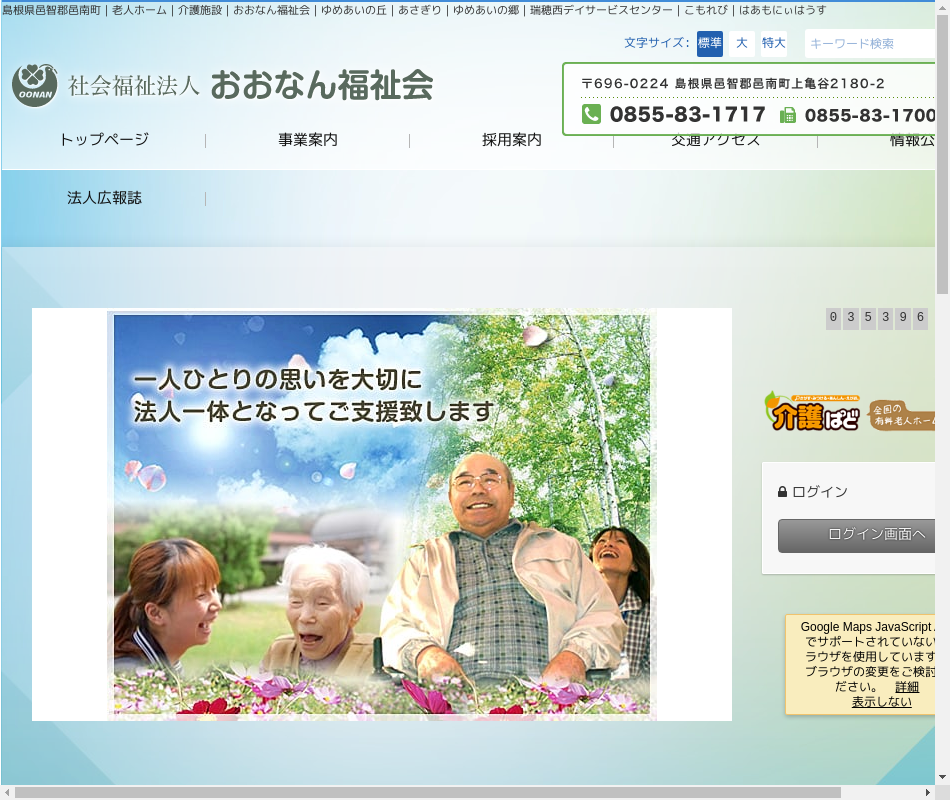Viewport: 950px width, 800px height.
Task: Click the OONAN round logo icon
Action: point(36,86)
